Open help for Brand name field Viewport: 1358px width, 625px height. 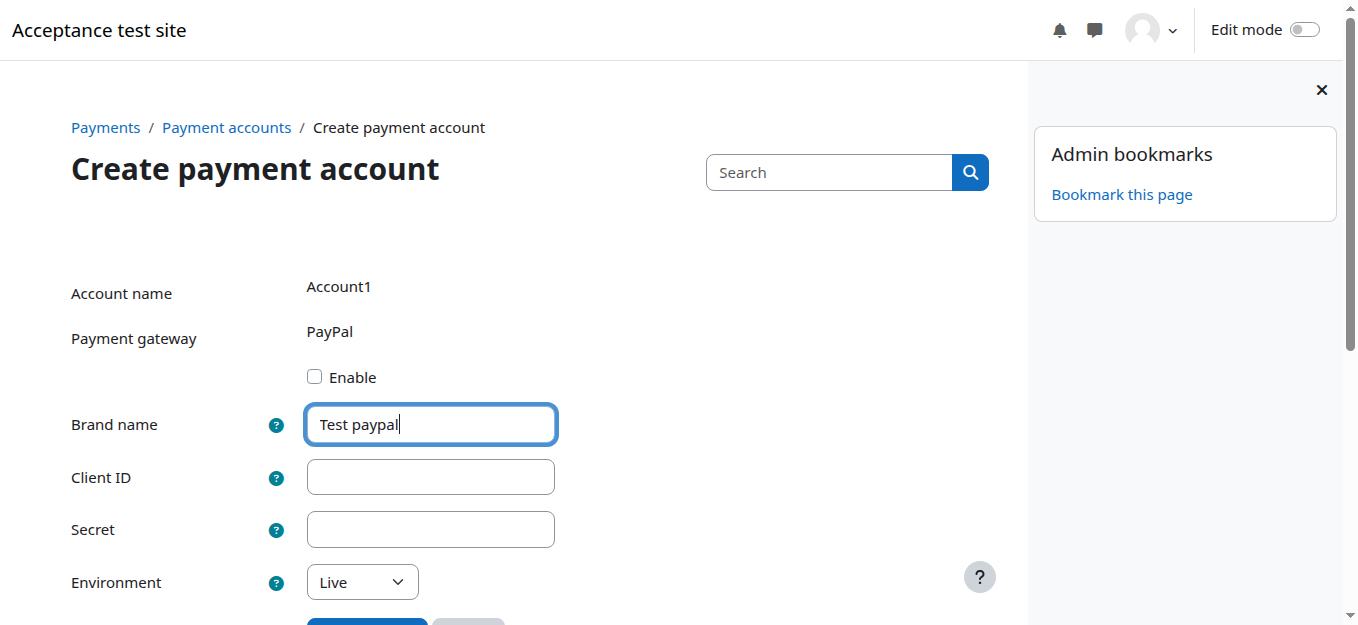tap(276, 425)
